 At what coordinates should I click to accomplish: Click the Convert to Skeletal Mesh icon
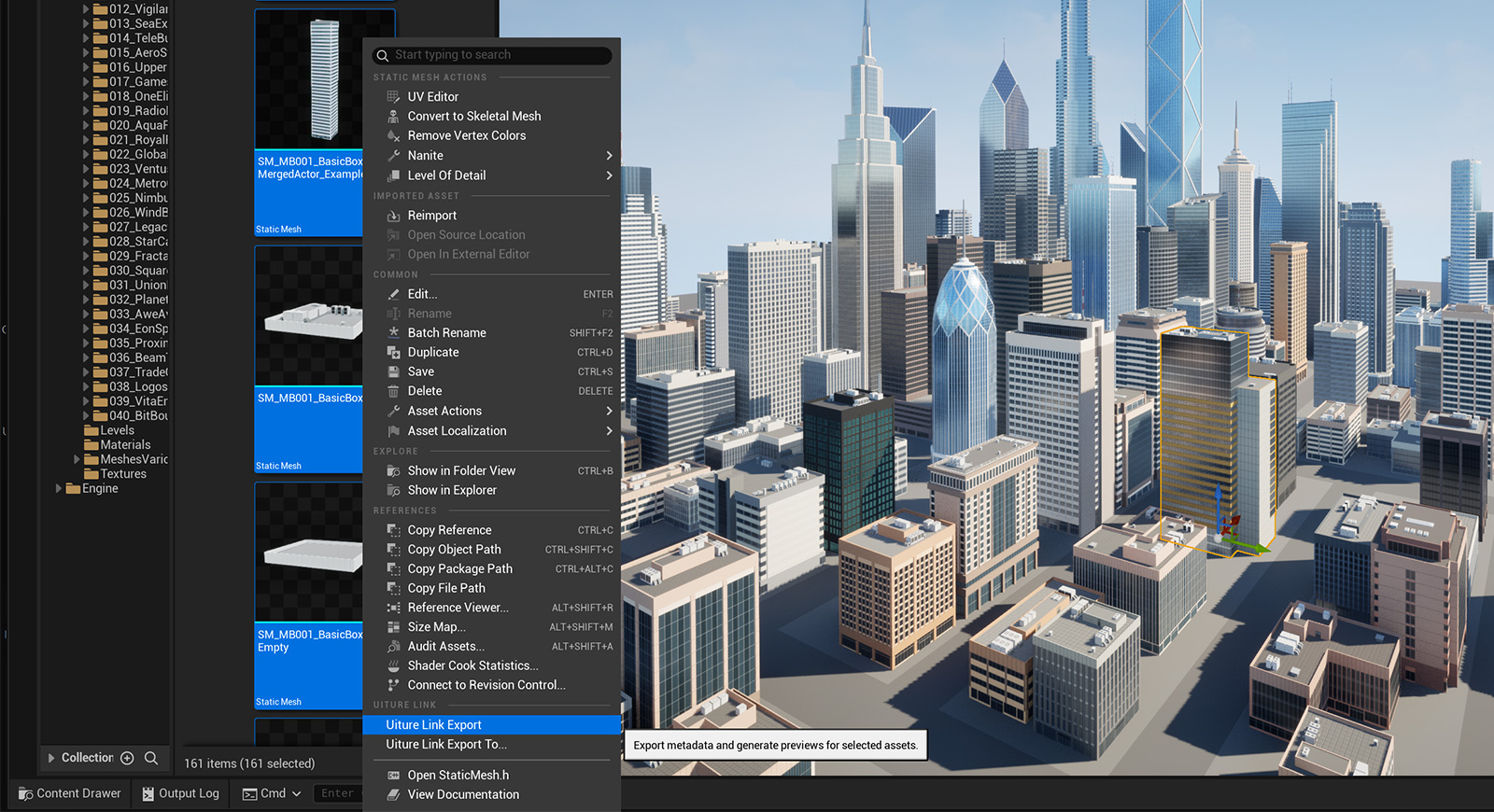[393, 117]
